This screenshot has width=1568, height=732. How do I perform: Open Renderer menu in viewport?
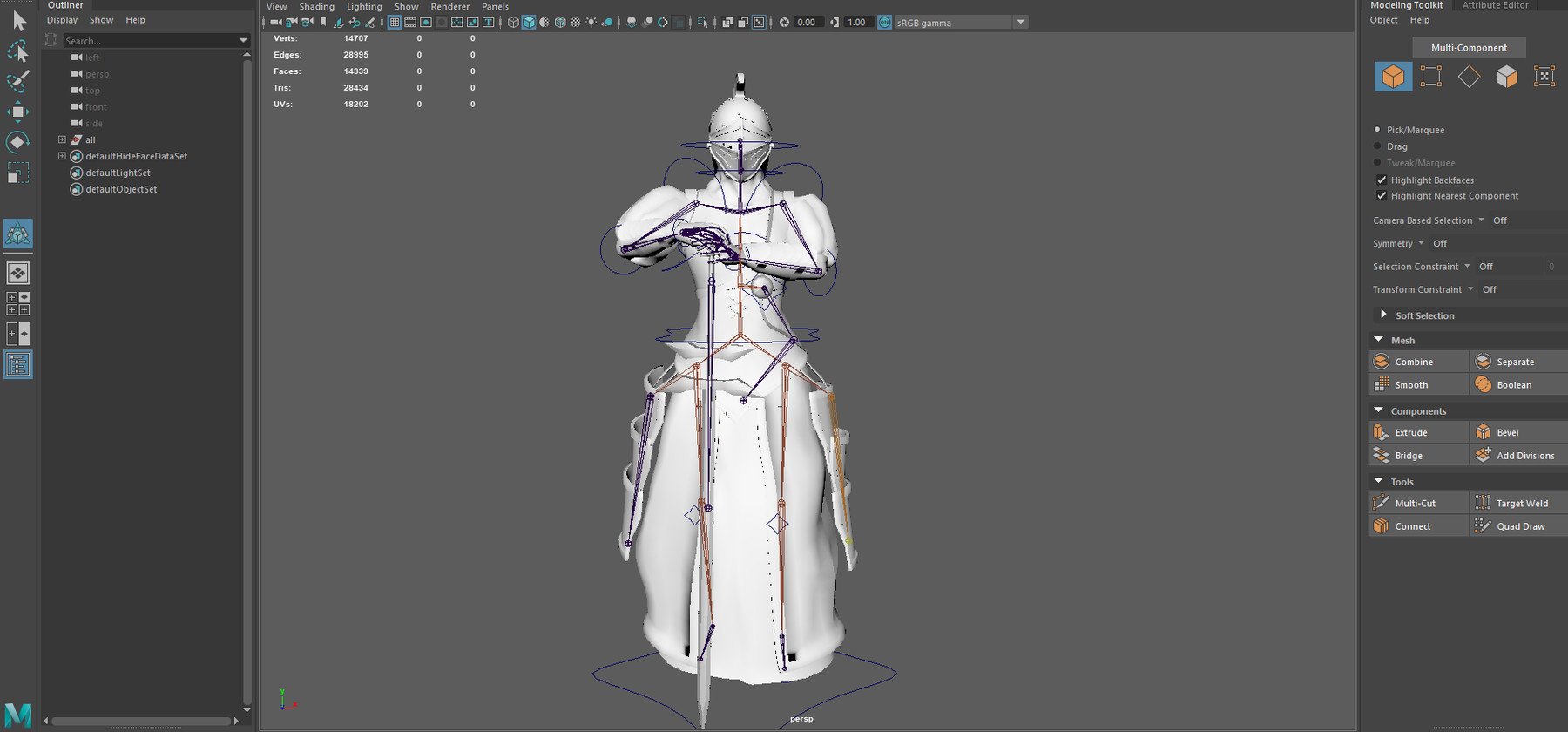tap(449, 6)
